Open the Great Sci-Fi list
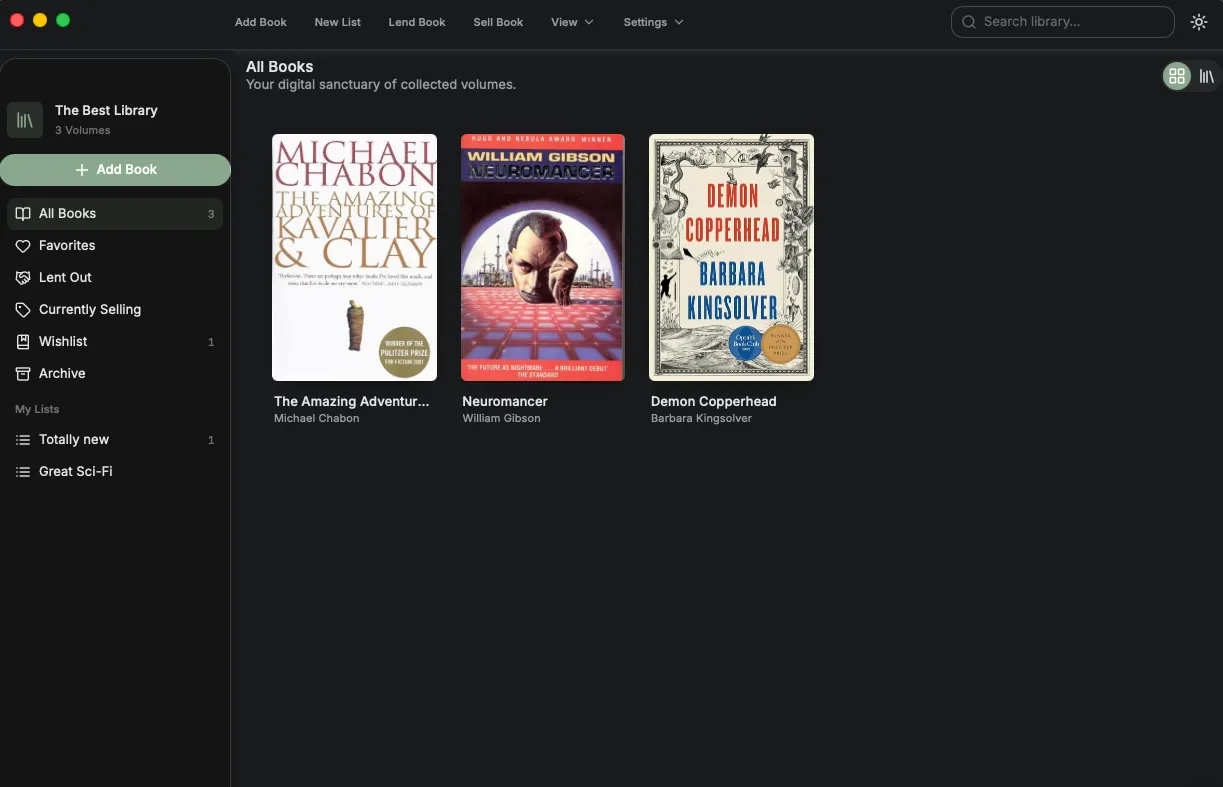The width and height of the screenshot is (1223, 787). coord(115,472)
